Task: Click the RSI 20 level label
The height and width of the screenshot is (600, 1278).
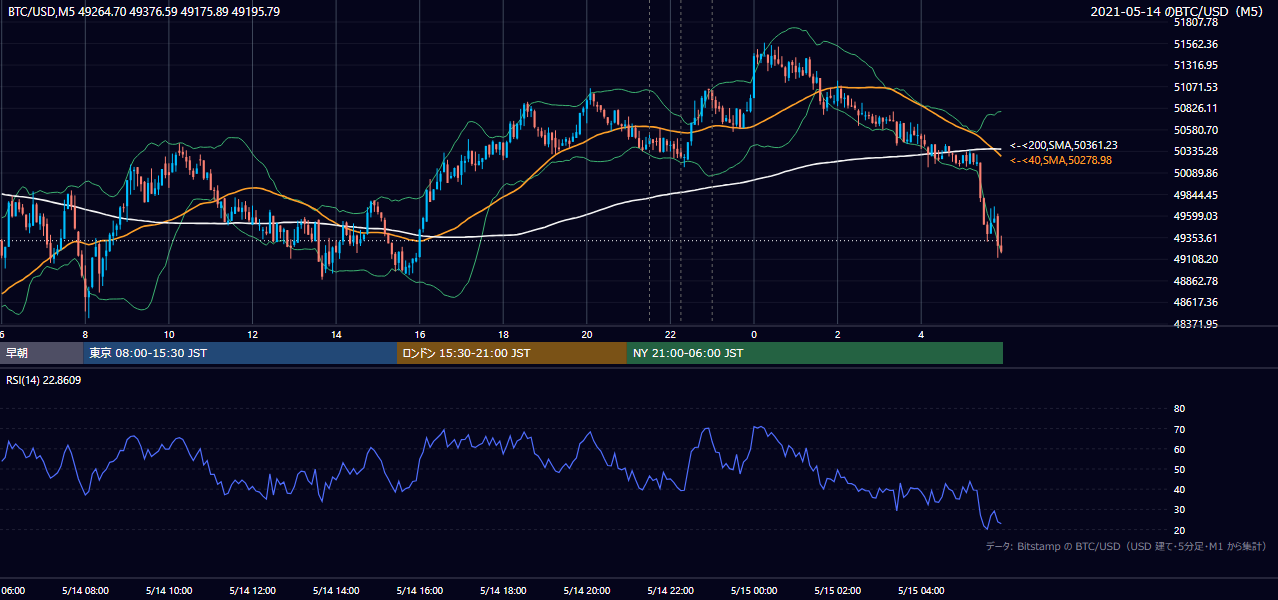Action: (x=1179, y=530)
